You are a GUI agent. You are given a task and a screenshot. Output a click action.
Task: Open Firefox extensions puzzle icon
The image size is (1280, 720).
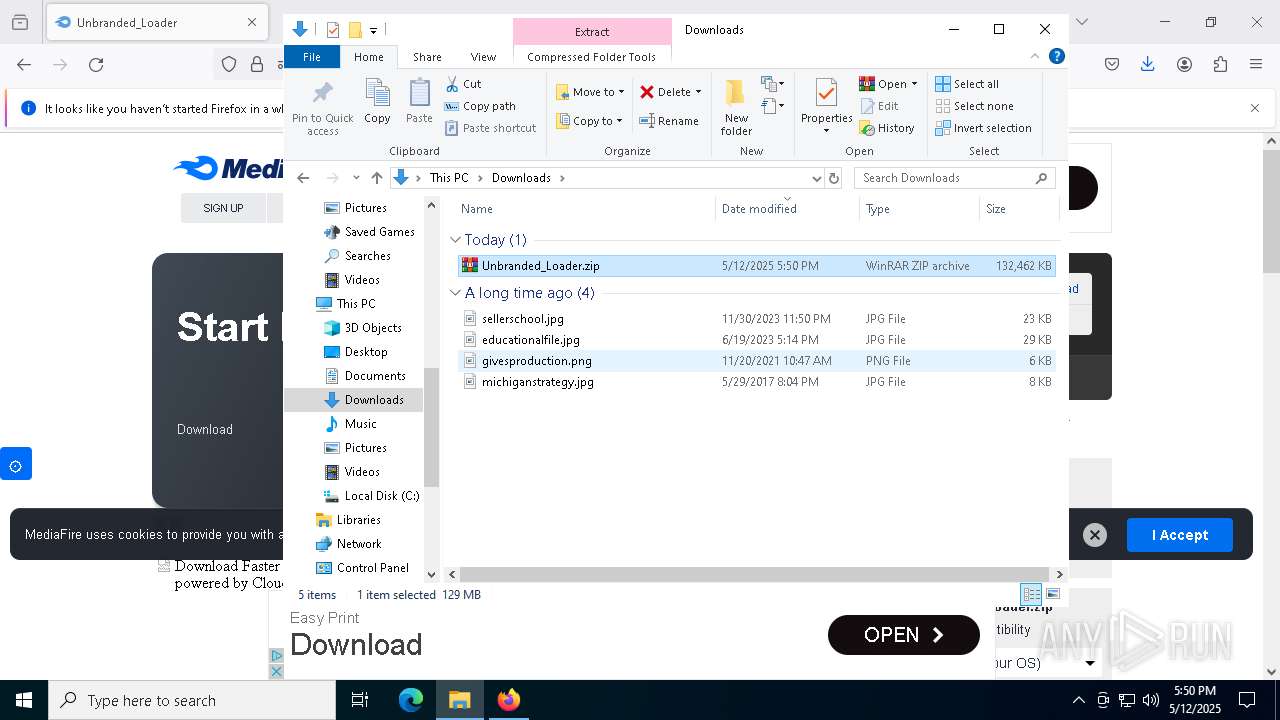(x=1220, y=65)
